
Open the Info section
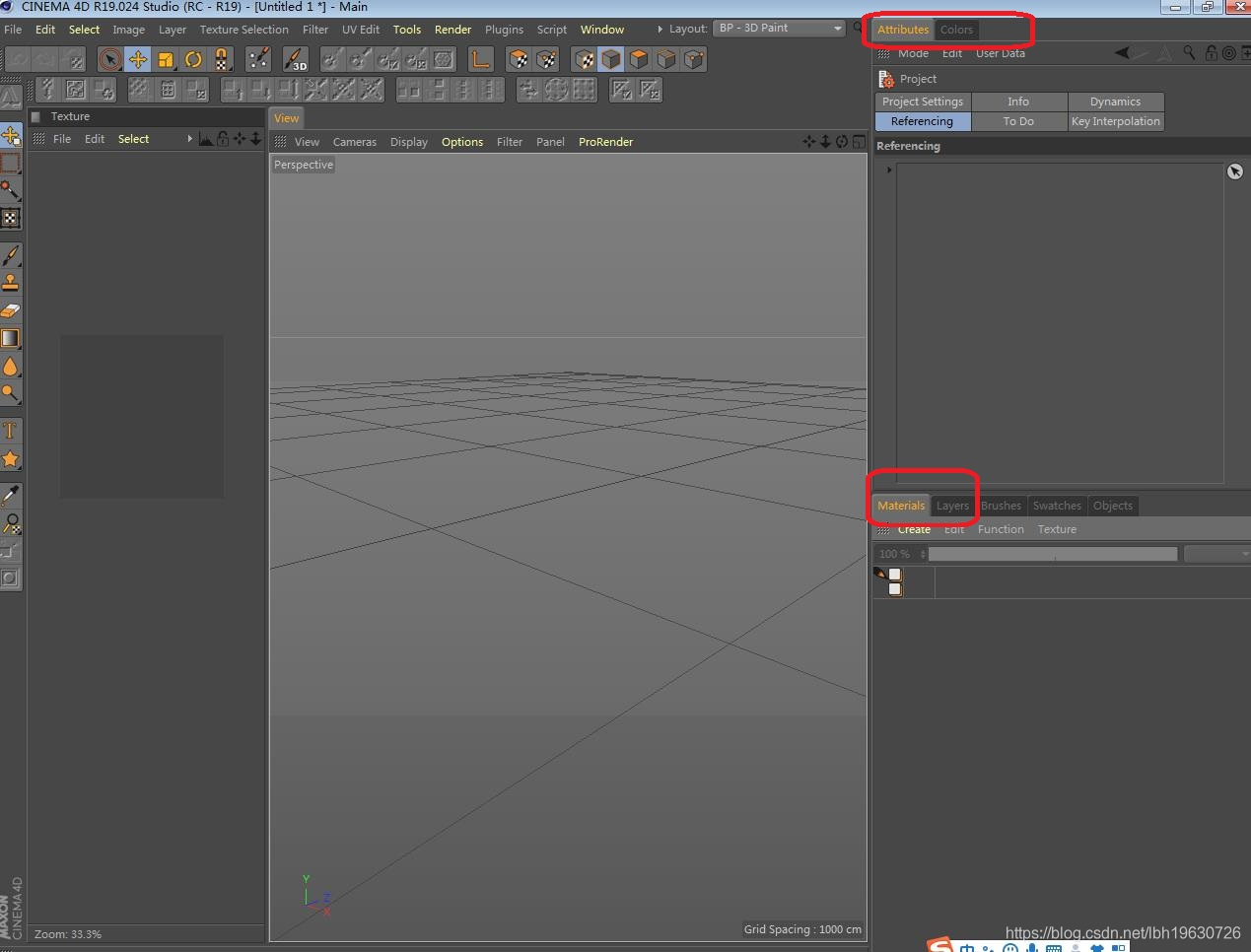pyautogui.click(x=1018, y=102)
